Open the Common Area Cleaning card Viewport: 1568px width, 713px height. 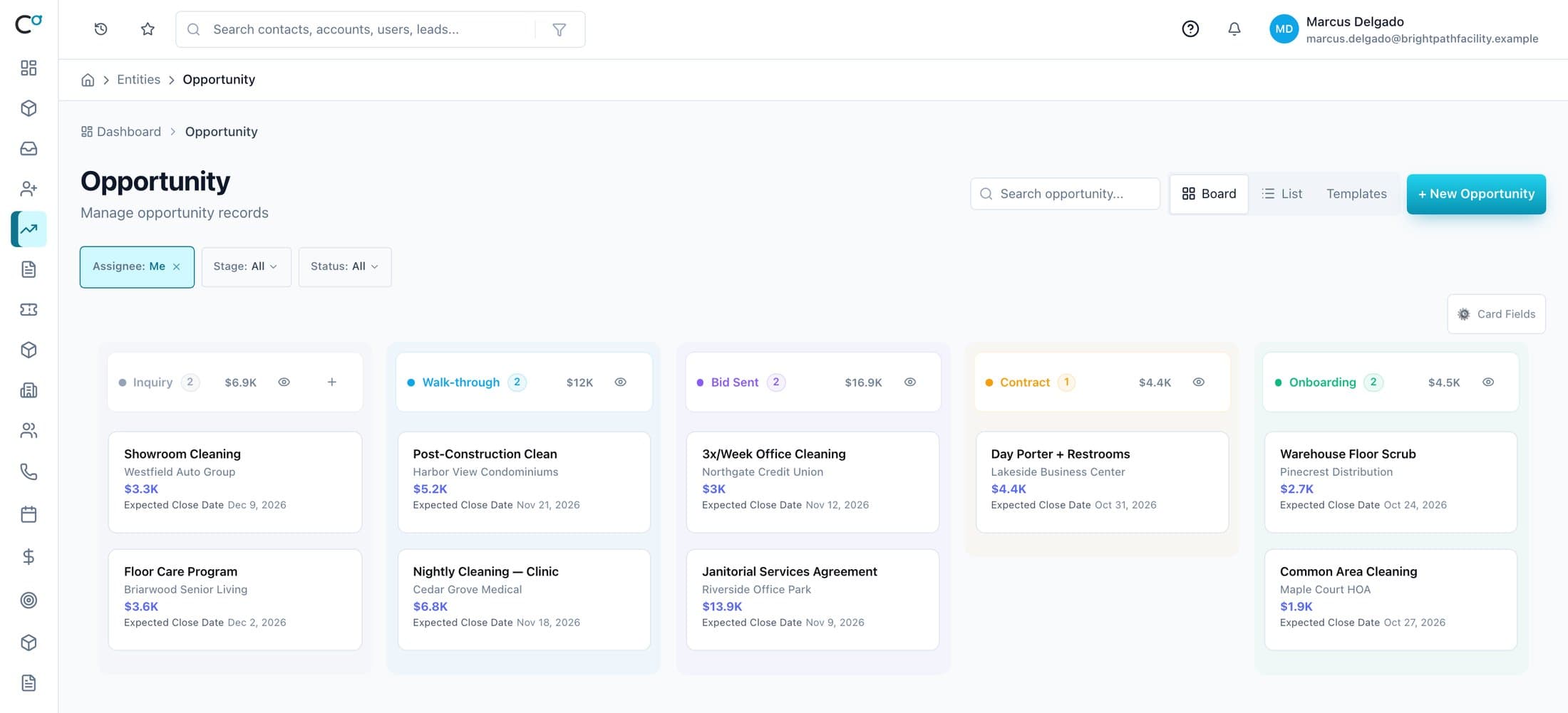(x=1391, y=599)
